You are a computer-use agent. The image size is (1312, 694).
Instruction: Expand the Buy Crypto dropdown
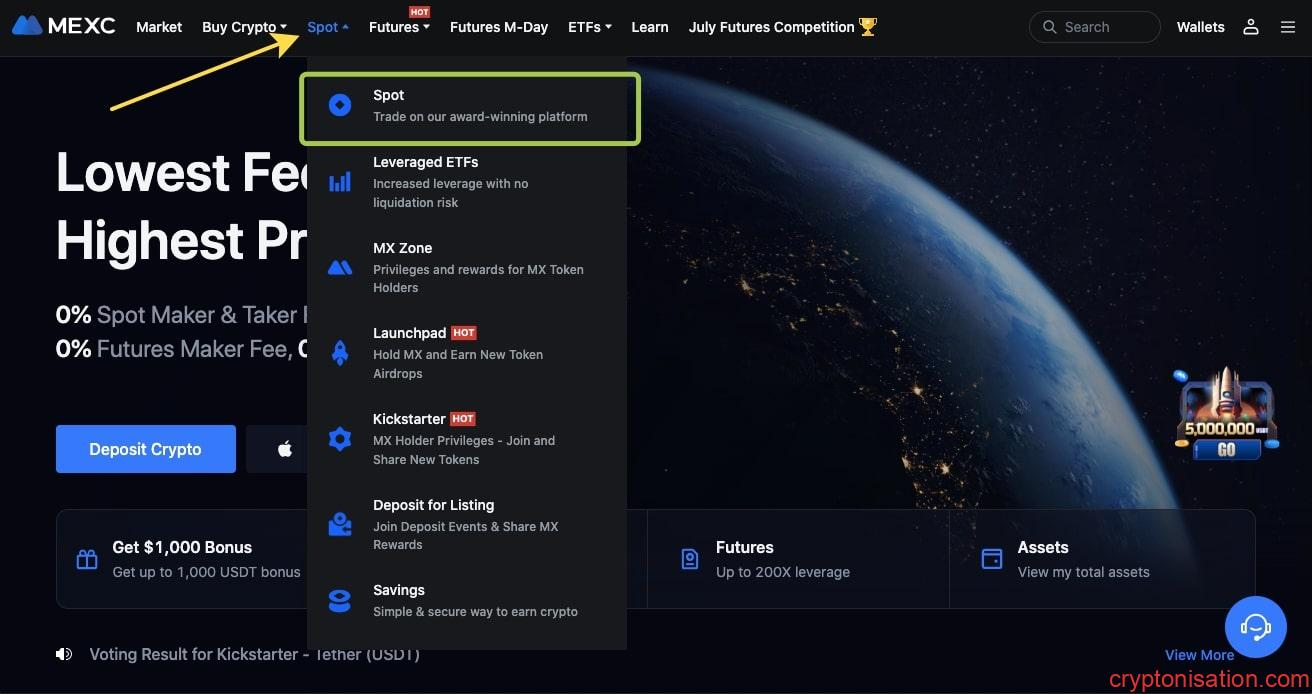(244, 27)
